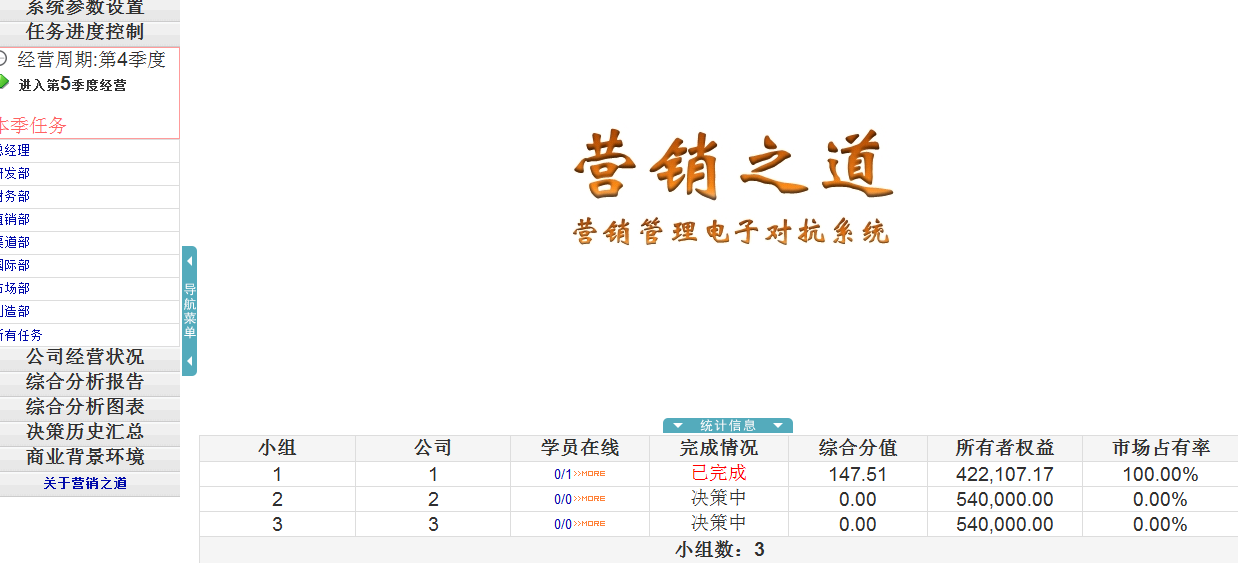The width and height of the screenshot is (1238, 563).
Task: Expand the 综合分析图表 section
Action: tap(85, 407)
